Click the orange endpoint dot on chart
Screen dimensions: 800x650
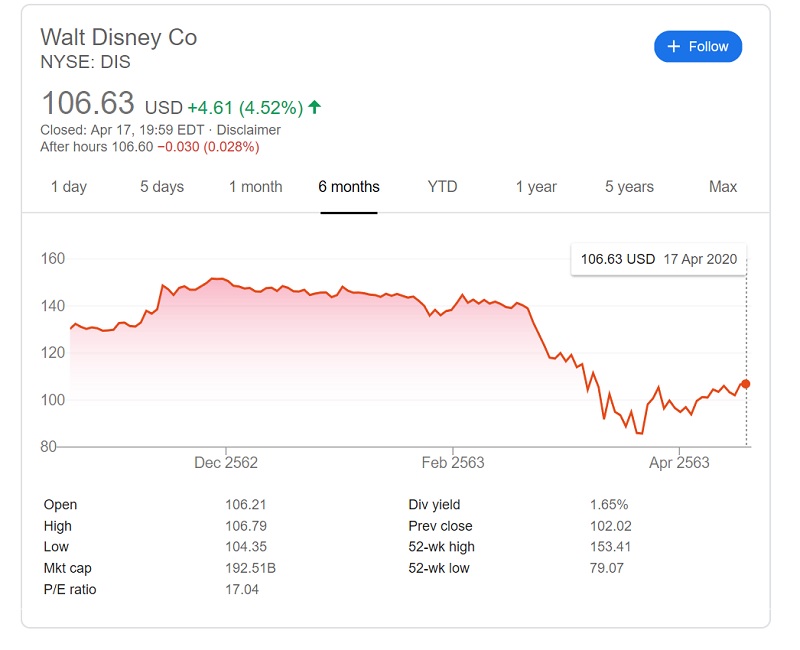pyautogui.click(x=746, y=384)
